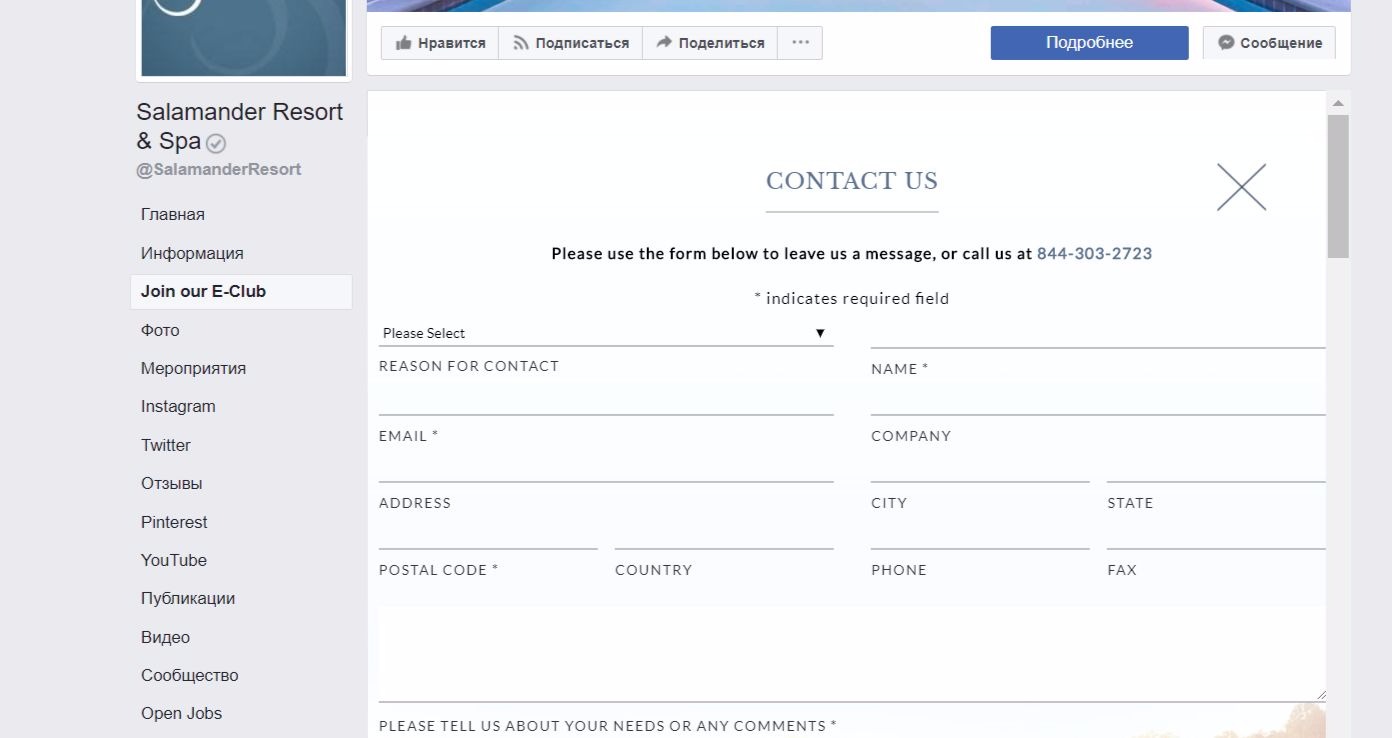Call the 844-303-2723 phone link
Image resolution: width=1392 pixels, height=738 pixels.
[x=1094, y=254]
